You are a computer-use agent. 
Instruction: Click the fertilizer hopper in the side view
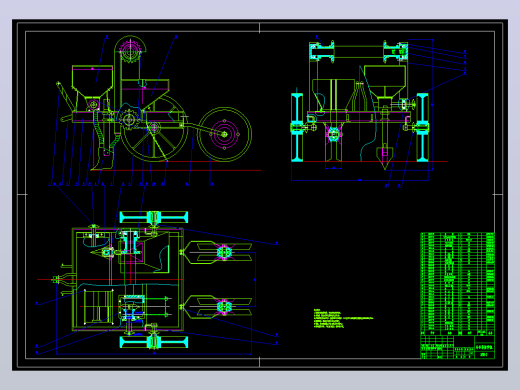pyautogui.click(x=92, y=81)
